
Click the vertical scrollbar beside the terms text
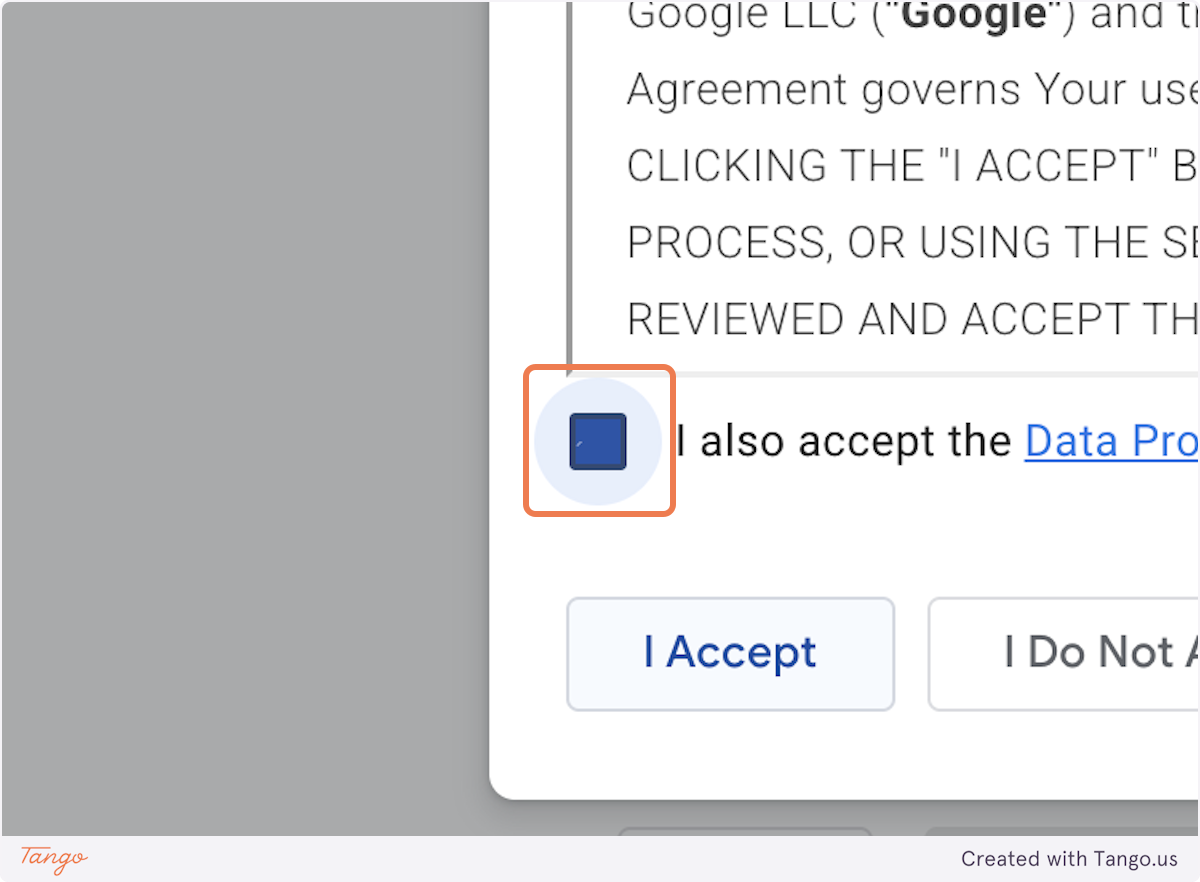[x=570, y=180]
